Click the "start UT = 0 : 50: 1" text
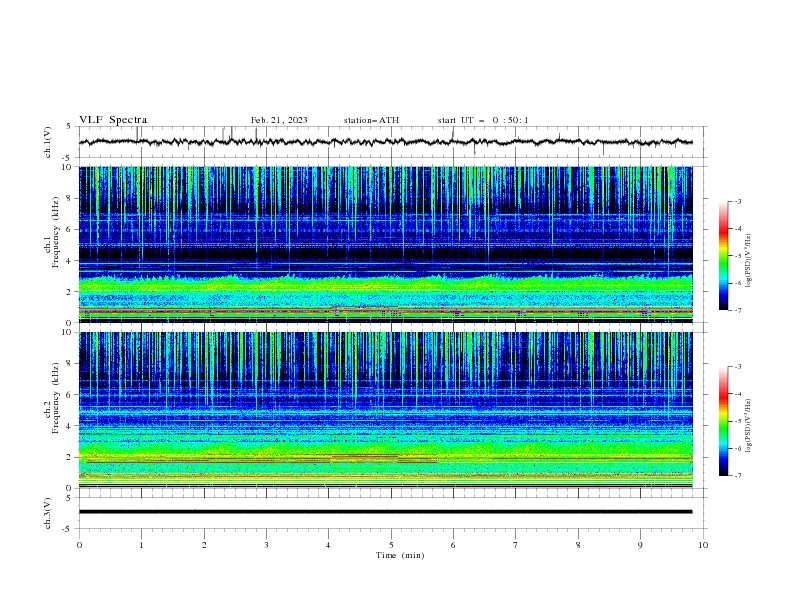Image resolution: width=792 pixels, height=612 pixels. [483, 120]
